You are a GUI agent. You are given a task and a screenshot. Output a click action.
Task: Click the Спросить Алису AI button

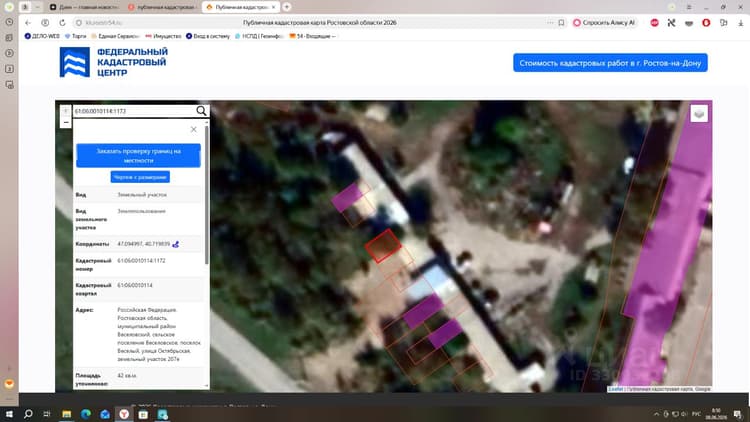point(604,22)
